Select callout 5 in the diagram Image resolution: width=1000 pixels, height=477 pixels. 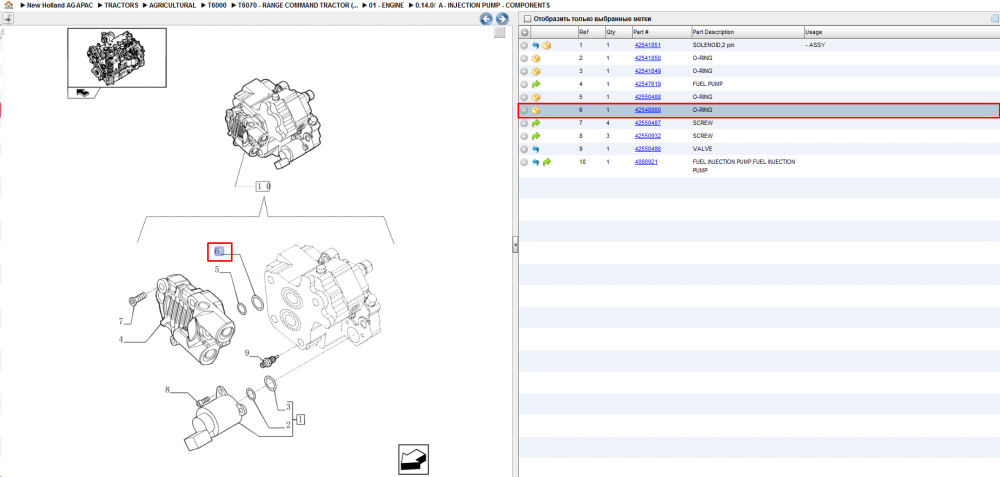coord(217,270)
